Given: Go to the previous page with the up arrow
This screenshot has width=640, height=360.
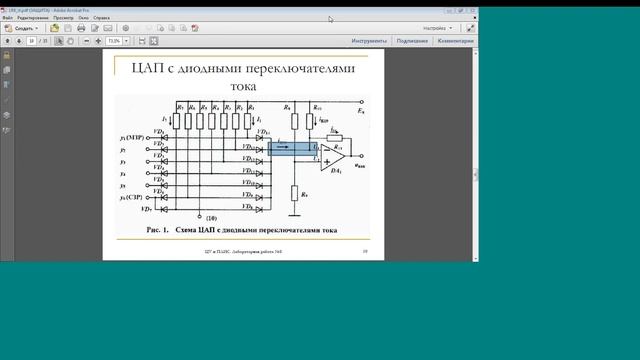Looking at the screenshot, I should click(7, 41).
